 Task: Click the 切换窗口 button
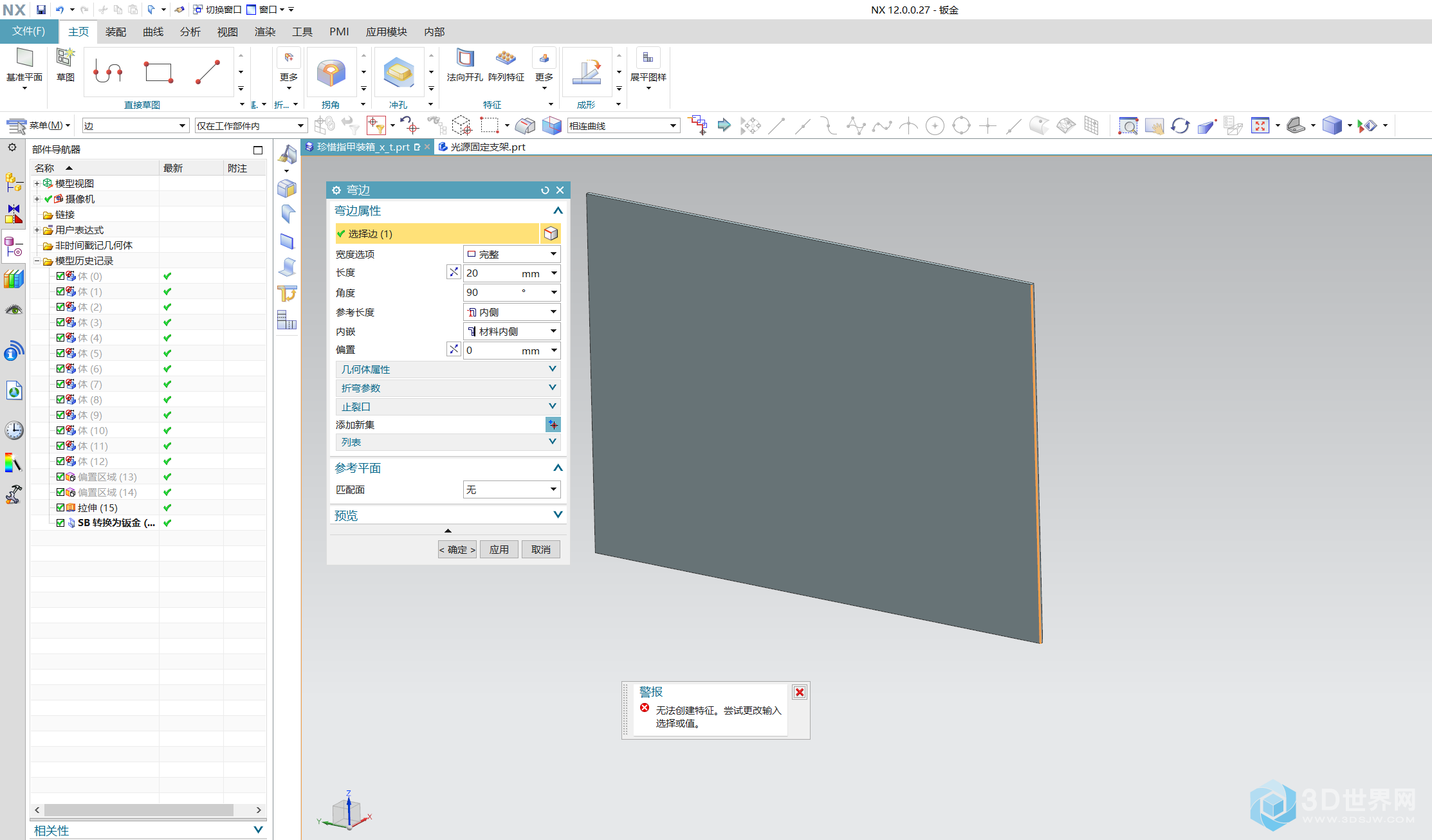[x=217, y=10]
